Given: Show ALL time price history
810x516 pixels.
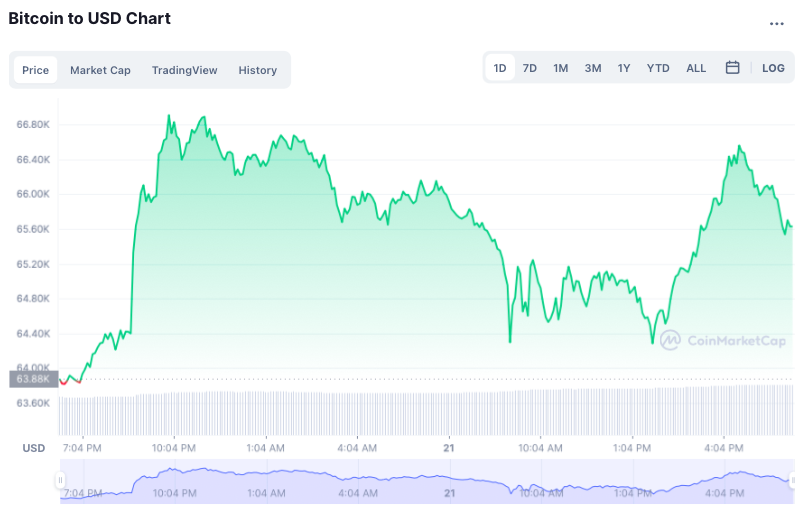Looking at the screenshot, I should click(x=696, y=68).
